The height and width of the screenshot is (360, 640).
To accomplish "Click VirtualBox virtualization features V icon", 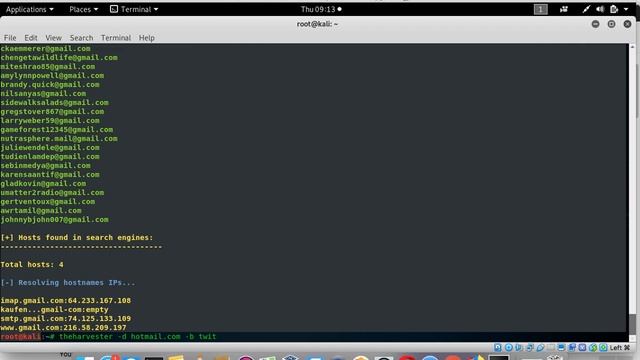I will point(582,347).
